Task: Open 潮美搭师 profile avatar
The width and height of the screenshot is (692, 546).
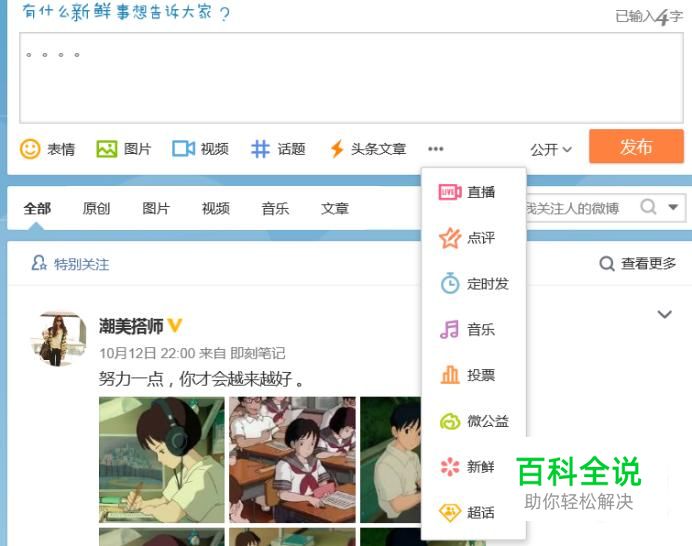Action: (x=58, y=339)
